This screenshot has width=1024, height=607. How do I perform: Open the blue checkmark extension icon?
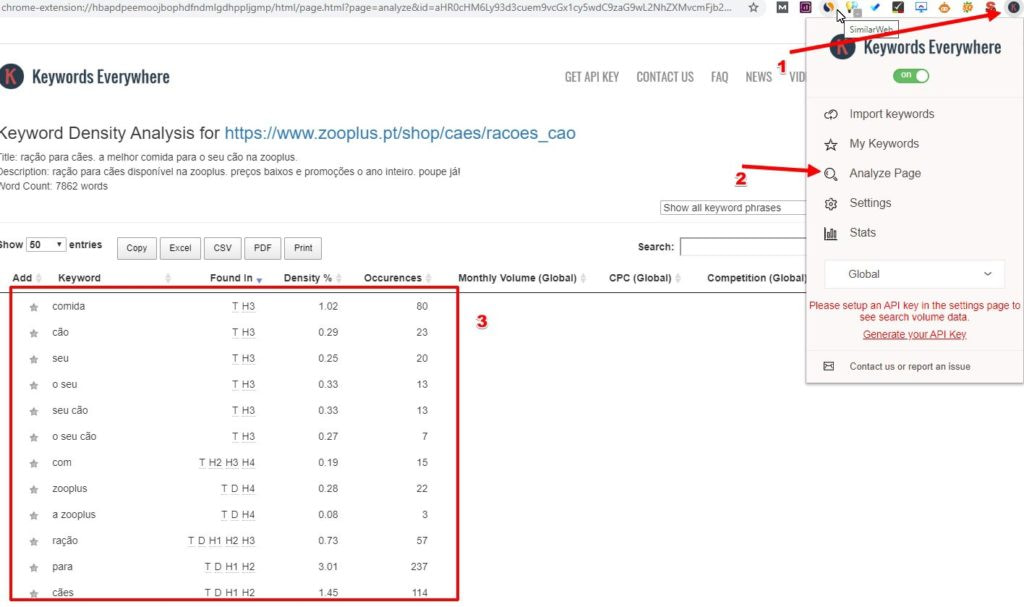click(875, 8)
